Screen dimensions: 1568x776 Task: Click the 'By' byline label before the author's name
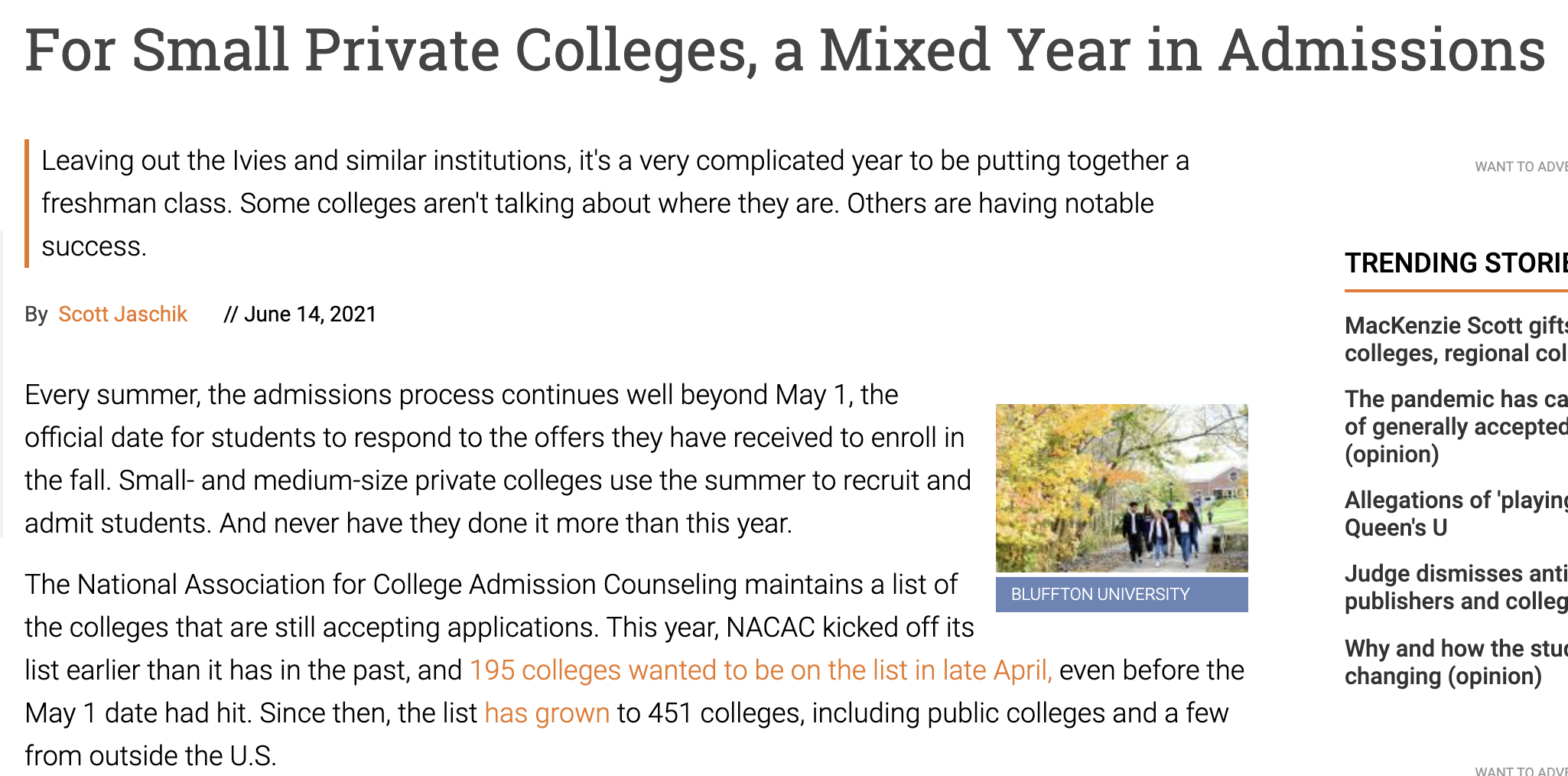36,315
